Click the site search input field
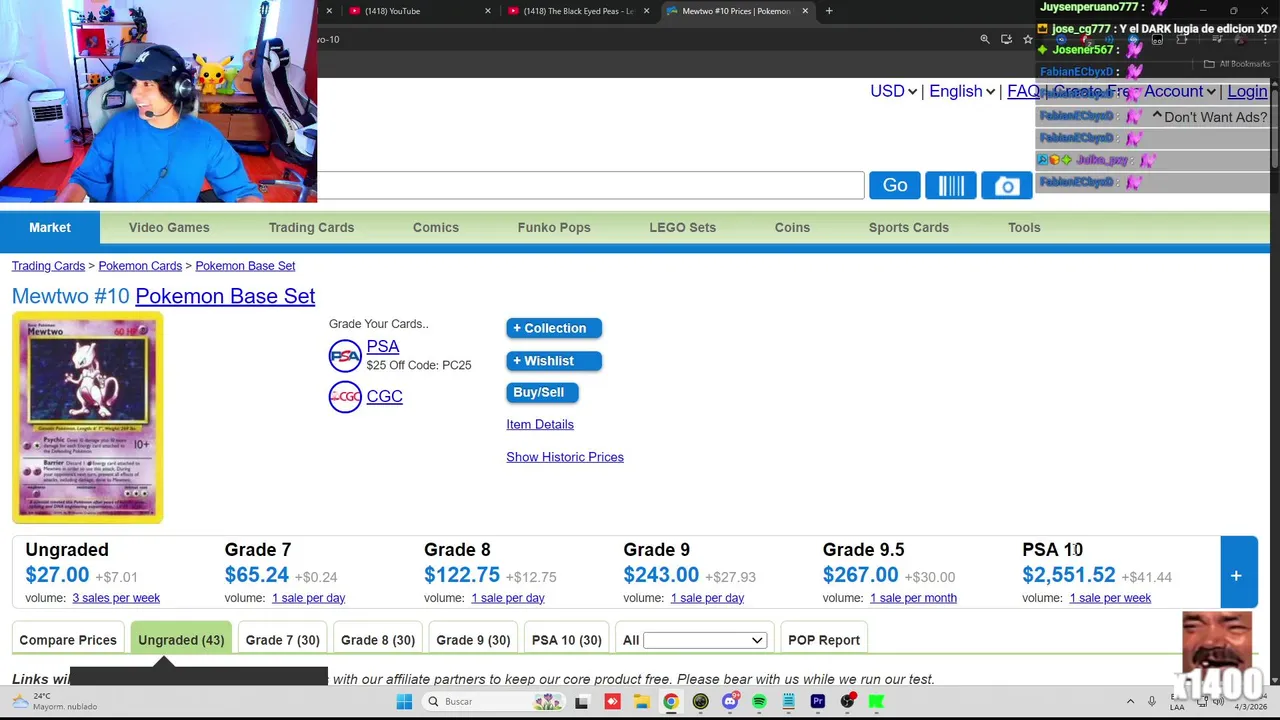Image resolution: width=1280 pixels, height=720 pixels. (x=590, y=185)
